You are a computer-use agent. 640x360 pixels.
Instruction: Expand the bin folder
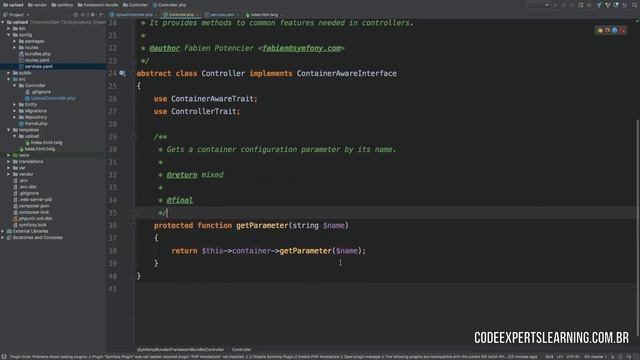[x=9, y=29]
